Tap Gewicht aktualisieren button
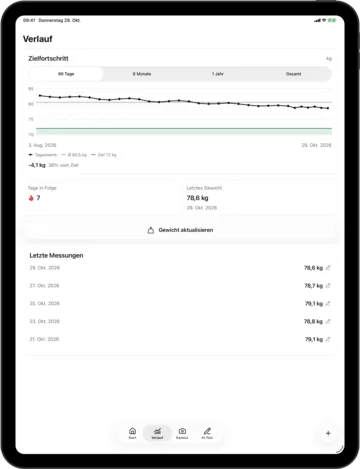The image size is (360, 469). [x=180, y=230]
